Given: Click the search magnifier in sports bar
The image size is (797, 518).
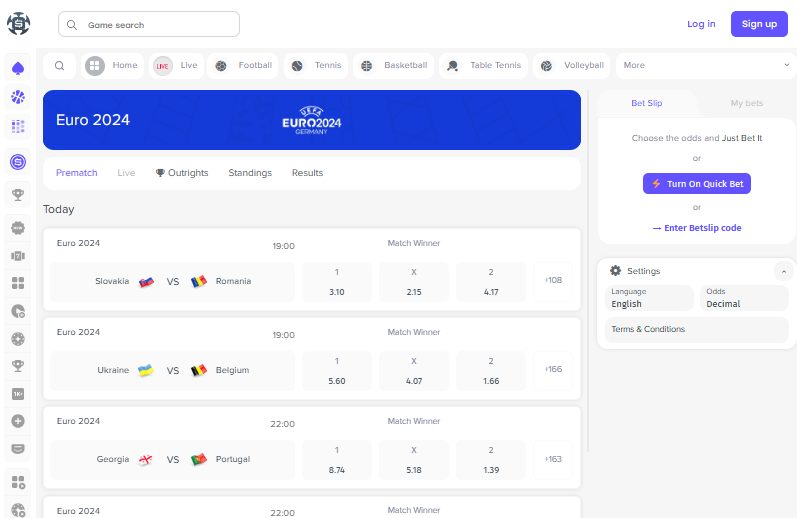Looking at the screenshot, I should tap(59, 66).
